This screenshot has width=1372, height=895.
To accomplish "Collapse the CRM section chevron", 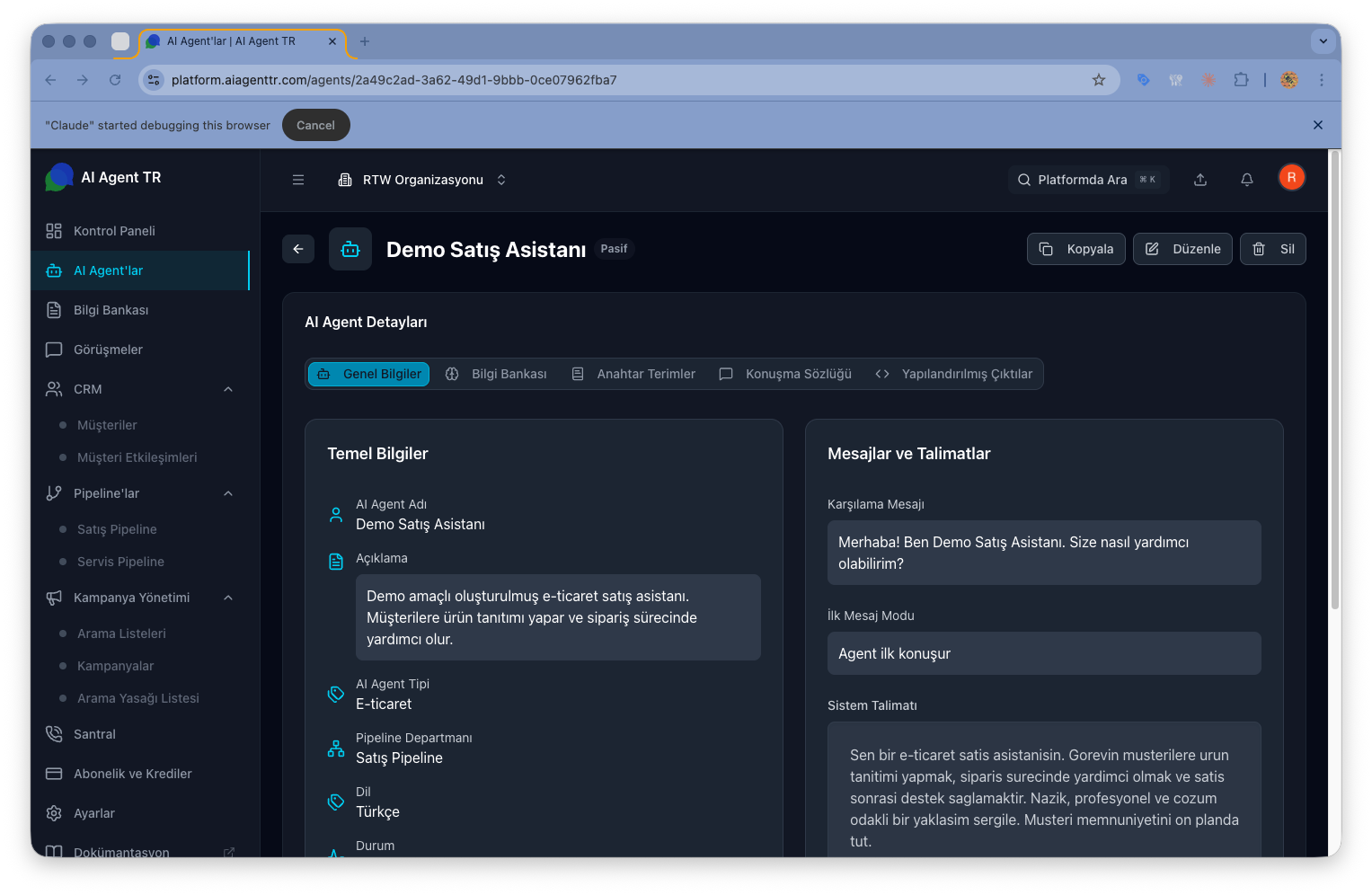I will tap(228, 389).
